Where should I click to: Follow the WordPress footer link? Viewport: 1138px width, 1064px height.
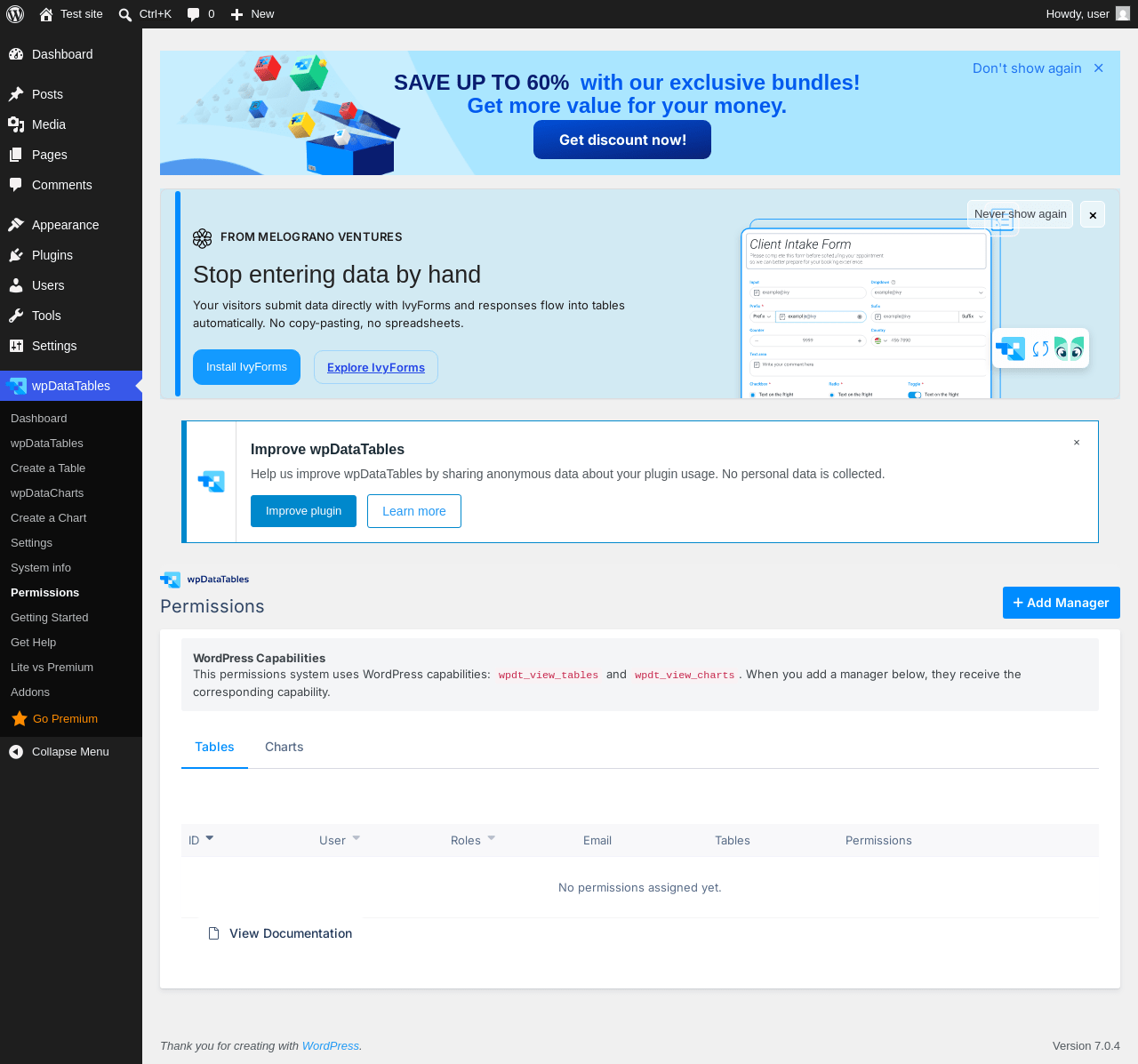click(331, 1046)
